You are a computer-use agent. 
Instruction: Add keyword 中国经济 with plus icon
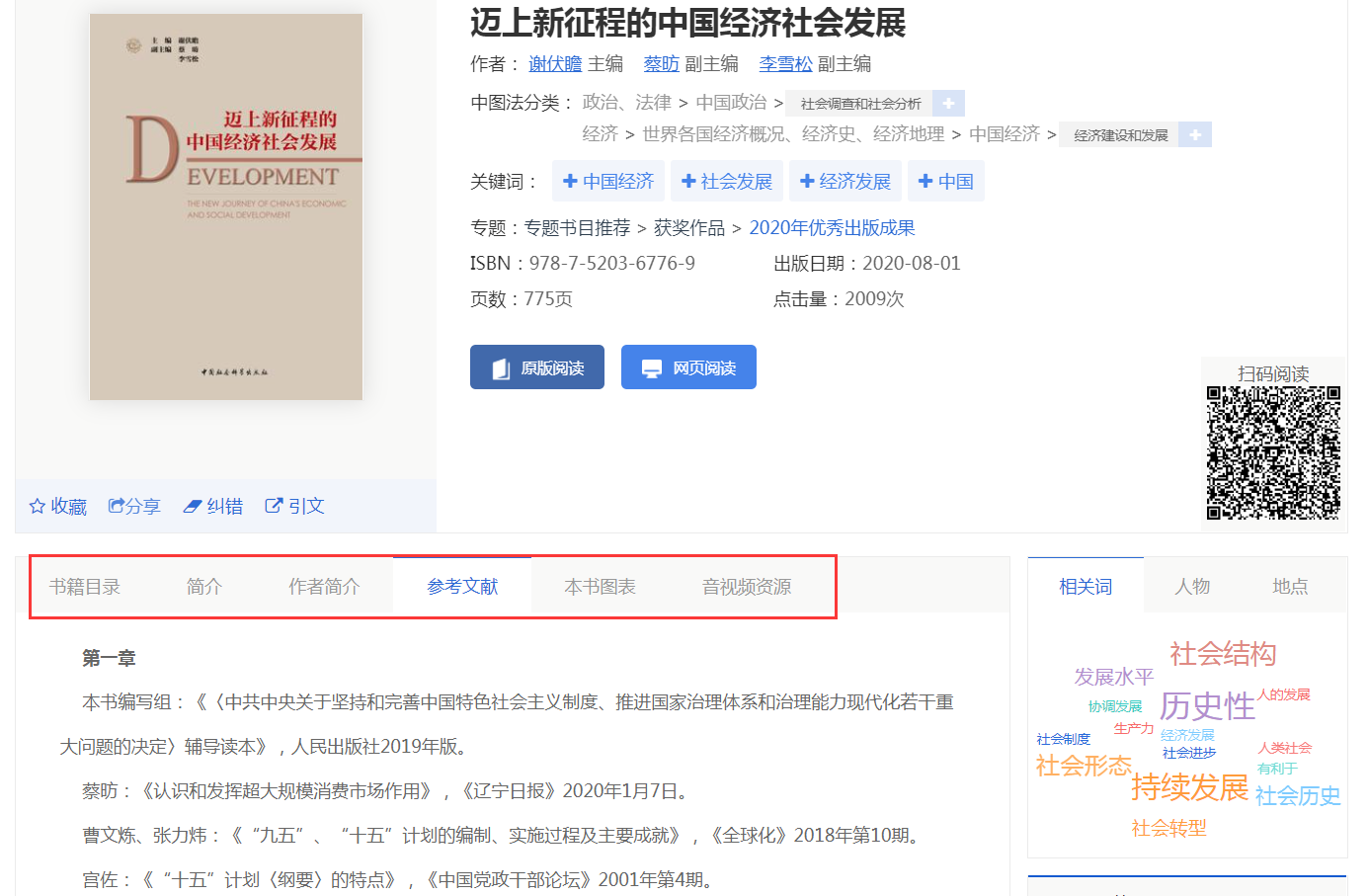(x=570, y=182)
